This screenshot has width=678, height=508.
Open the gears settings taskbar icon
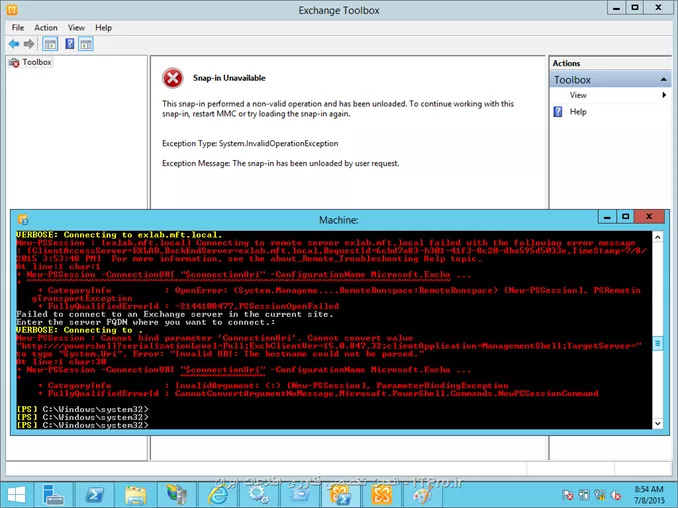click(258, 495)
